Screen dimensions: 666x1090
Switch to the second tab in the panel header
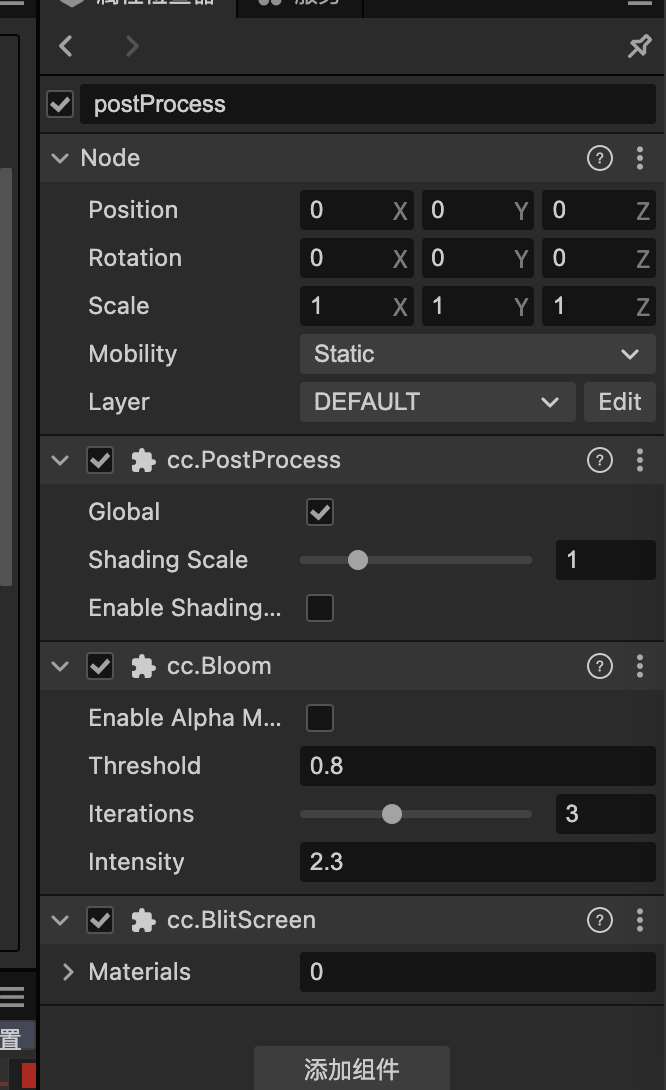[300, 4]
